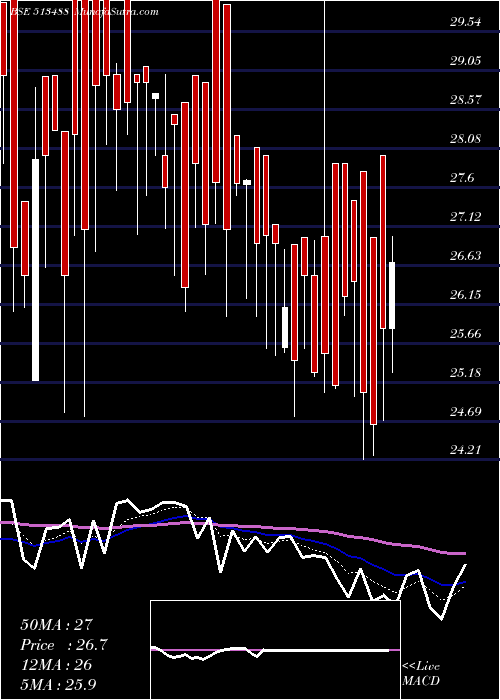Click the tall white candlestick near the left

click(35, 270)
